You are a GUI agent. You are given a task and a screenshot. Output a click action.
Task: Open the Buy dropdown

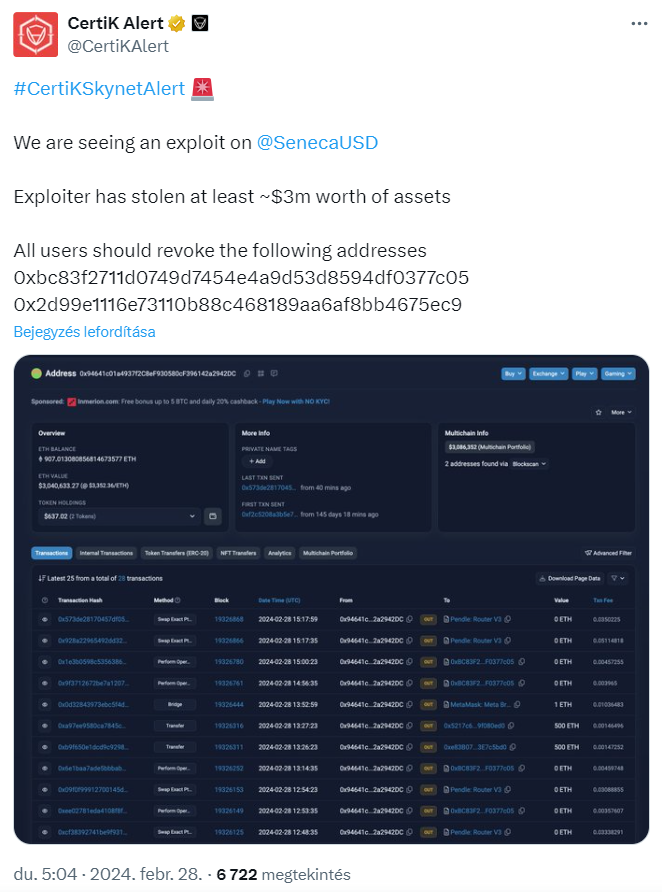click(x=513, y=374)
